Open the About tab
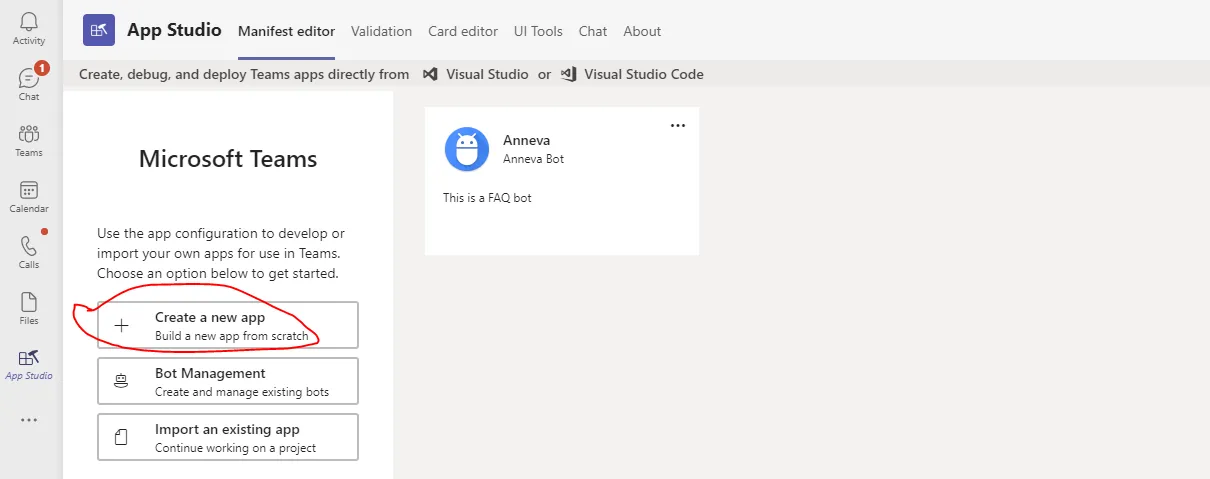This screenshot has height=479, width=1210. 642,31
